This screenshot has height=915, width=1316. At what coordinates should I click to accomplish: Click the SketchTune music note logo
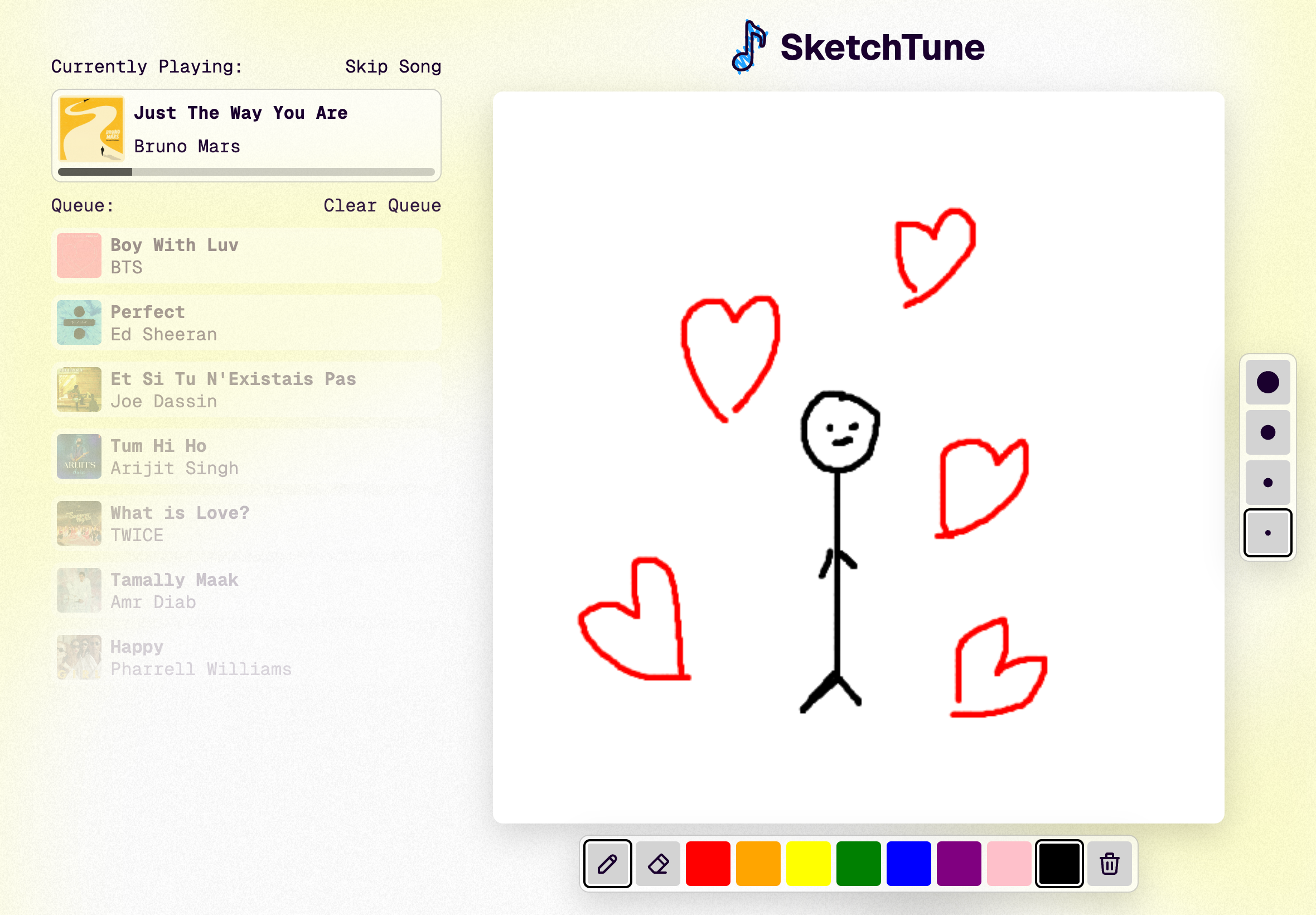click(749, 47)
